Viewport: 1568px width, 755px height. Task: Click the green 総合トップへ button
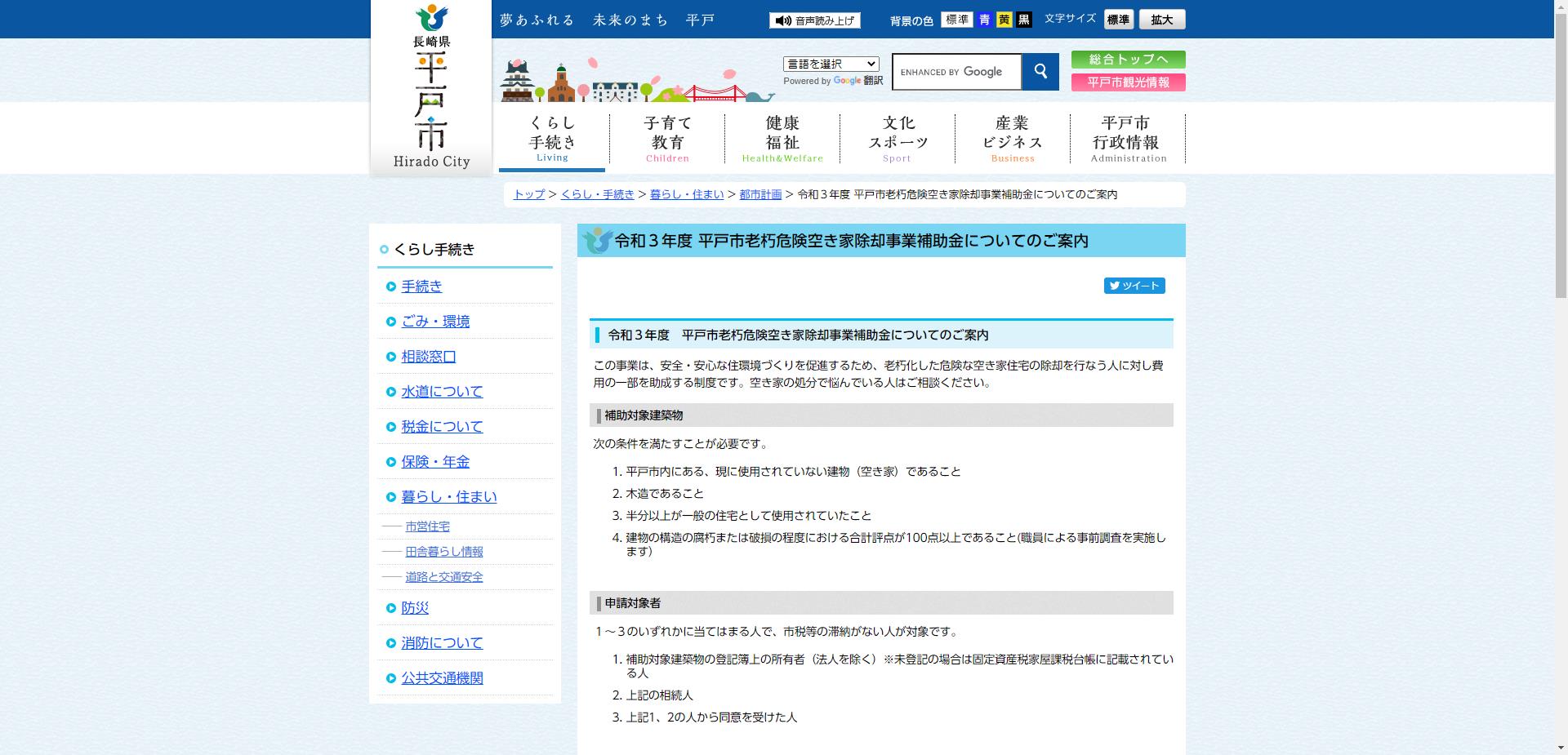pos(1128,59)
